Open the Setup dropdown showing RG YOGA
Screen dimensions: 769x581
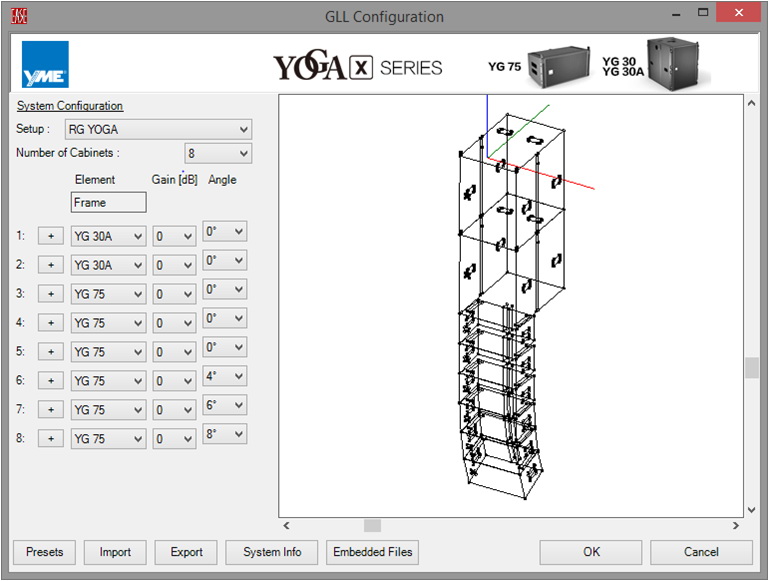(x=158, y=129)
